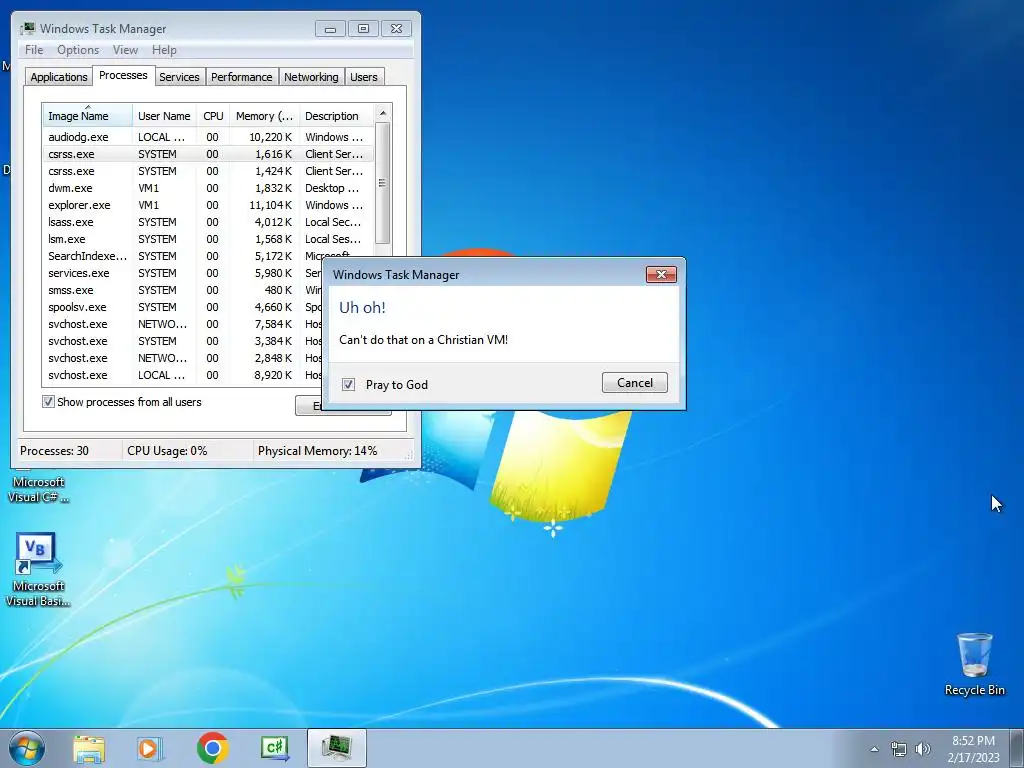Sort by Image Name column header
The height and width of the screenshot is (768, 1024).
88,116
